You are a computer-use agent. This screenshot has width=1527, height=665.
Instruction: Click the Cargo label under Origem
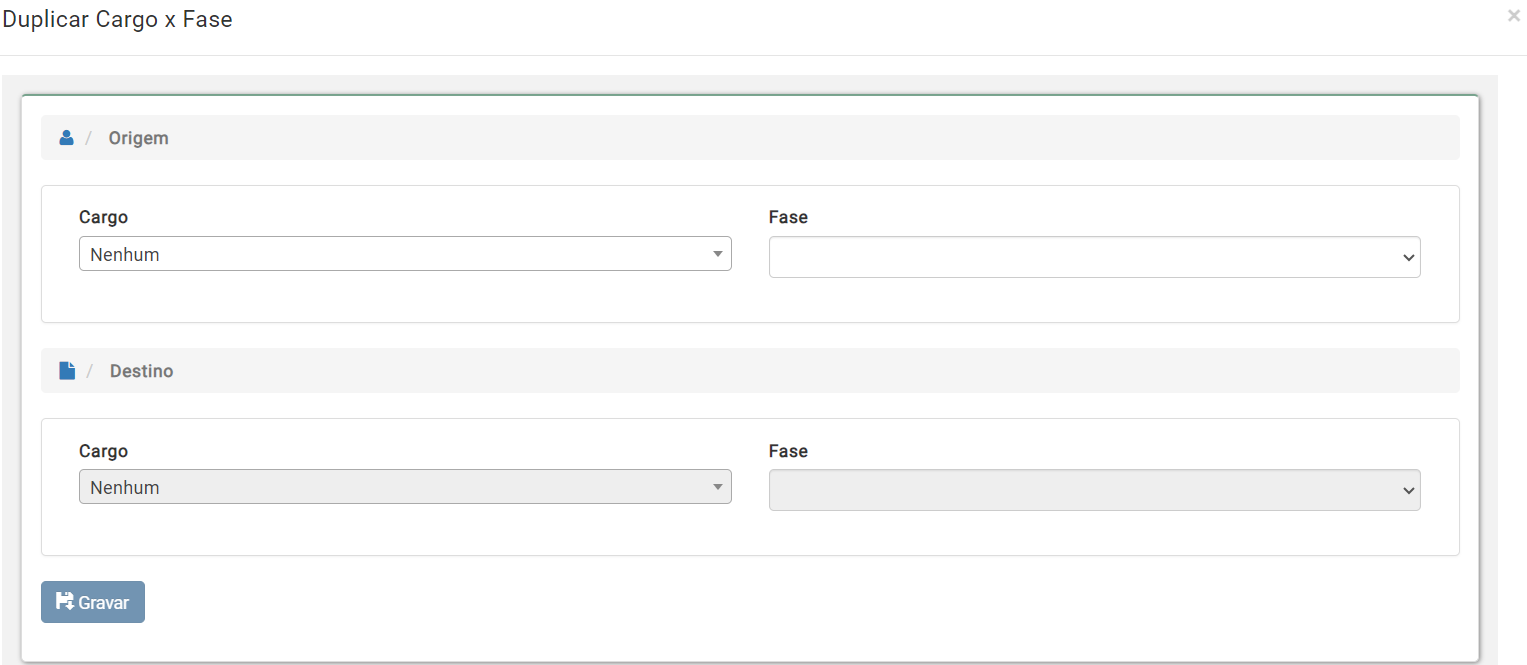103,217
